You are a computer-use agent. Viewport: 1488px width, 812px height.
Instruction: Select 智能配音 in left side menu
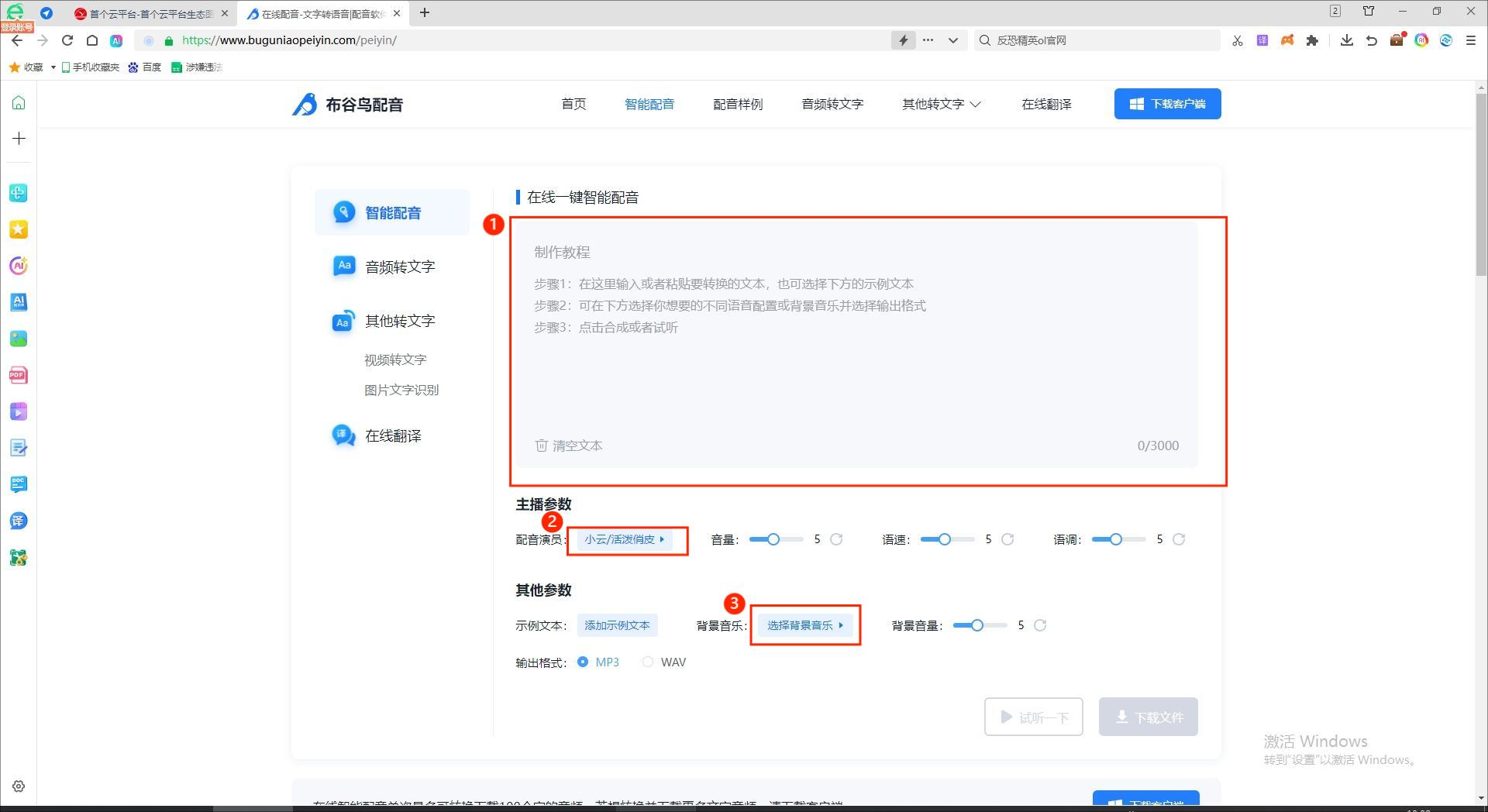(x=392, y=212)
